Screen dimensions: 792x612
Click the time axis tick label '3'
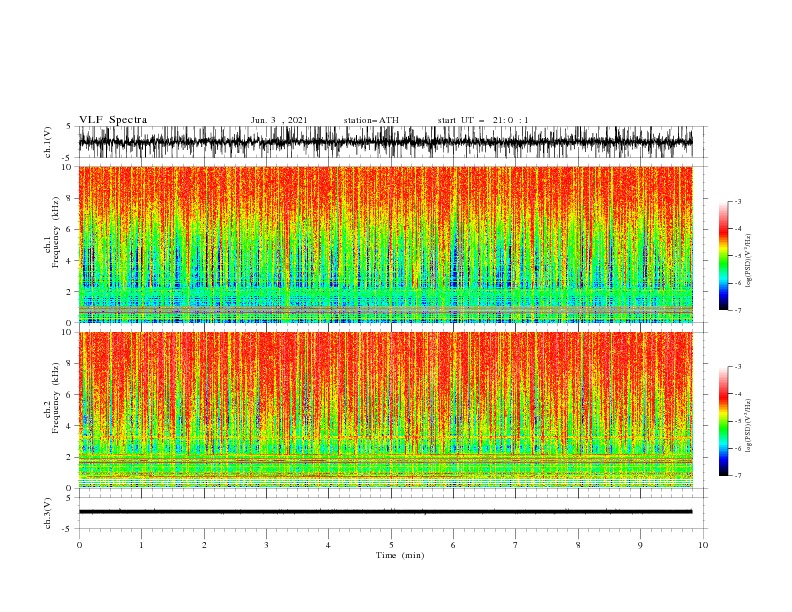tap(266, 545)
